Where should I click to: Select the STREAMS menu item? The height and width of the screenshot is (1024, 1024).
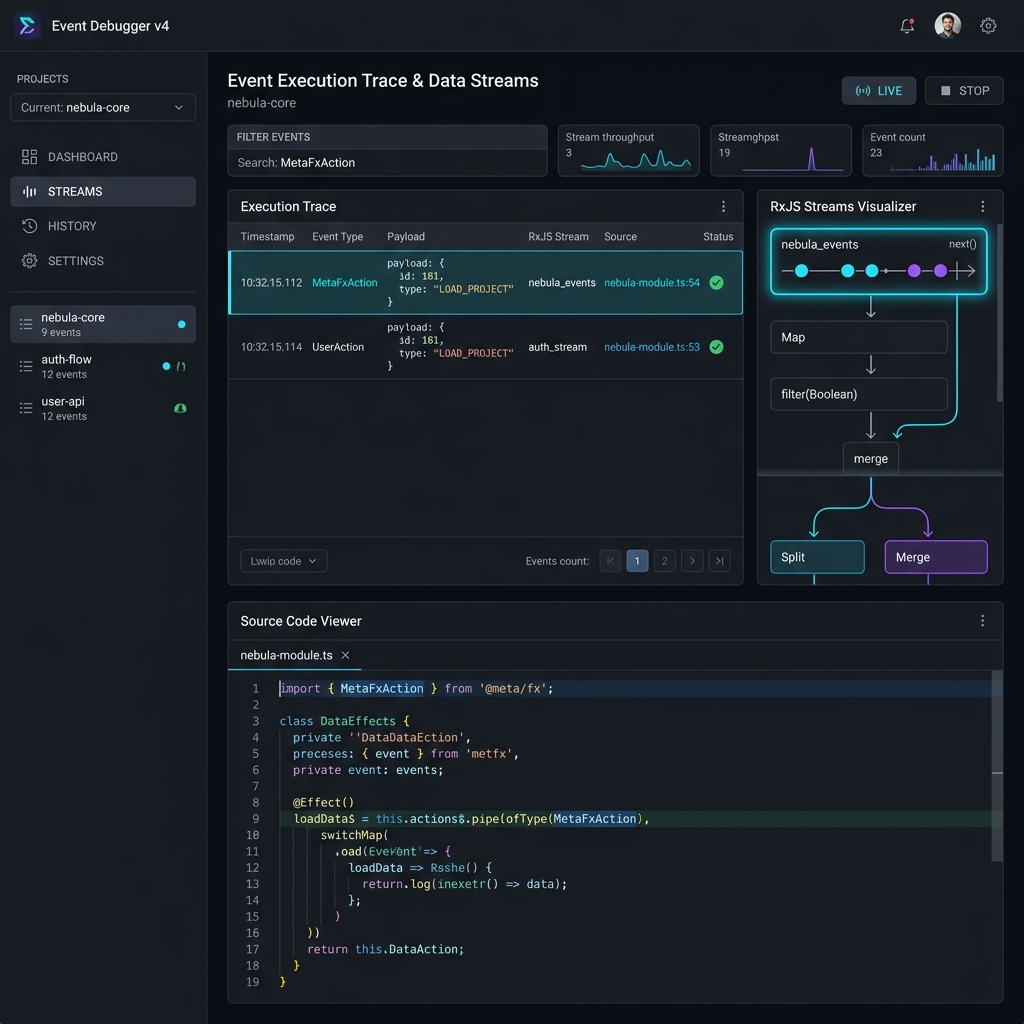click(x=103, y=191)
